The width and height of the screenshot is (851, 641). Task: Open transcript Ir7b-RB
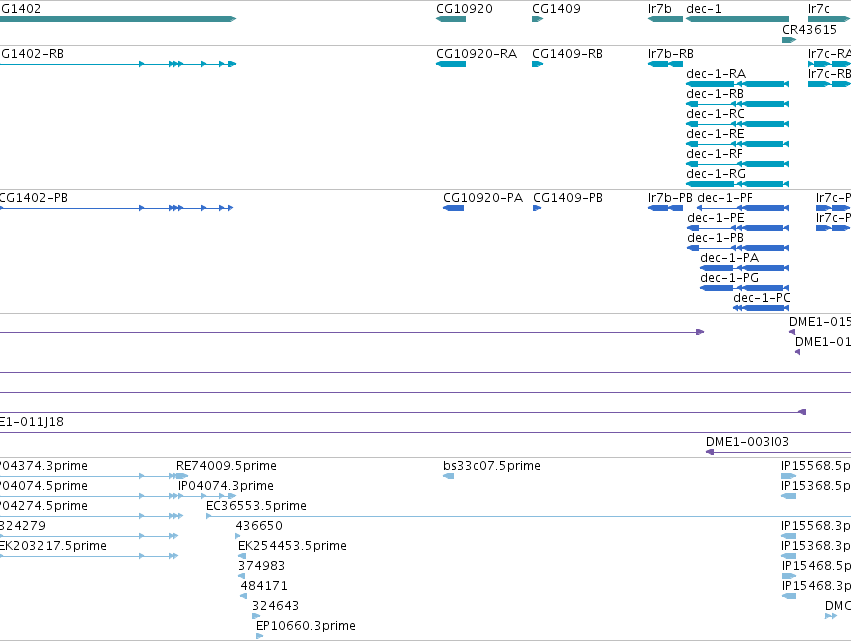tap(665, 64)
